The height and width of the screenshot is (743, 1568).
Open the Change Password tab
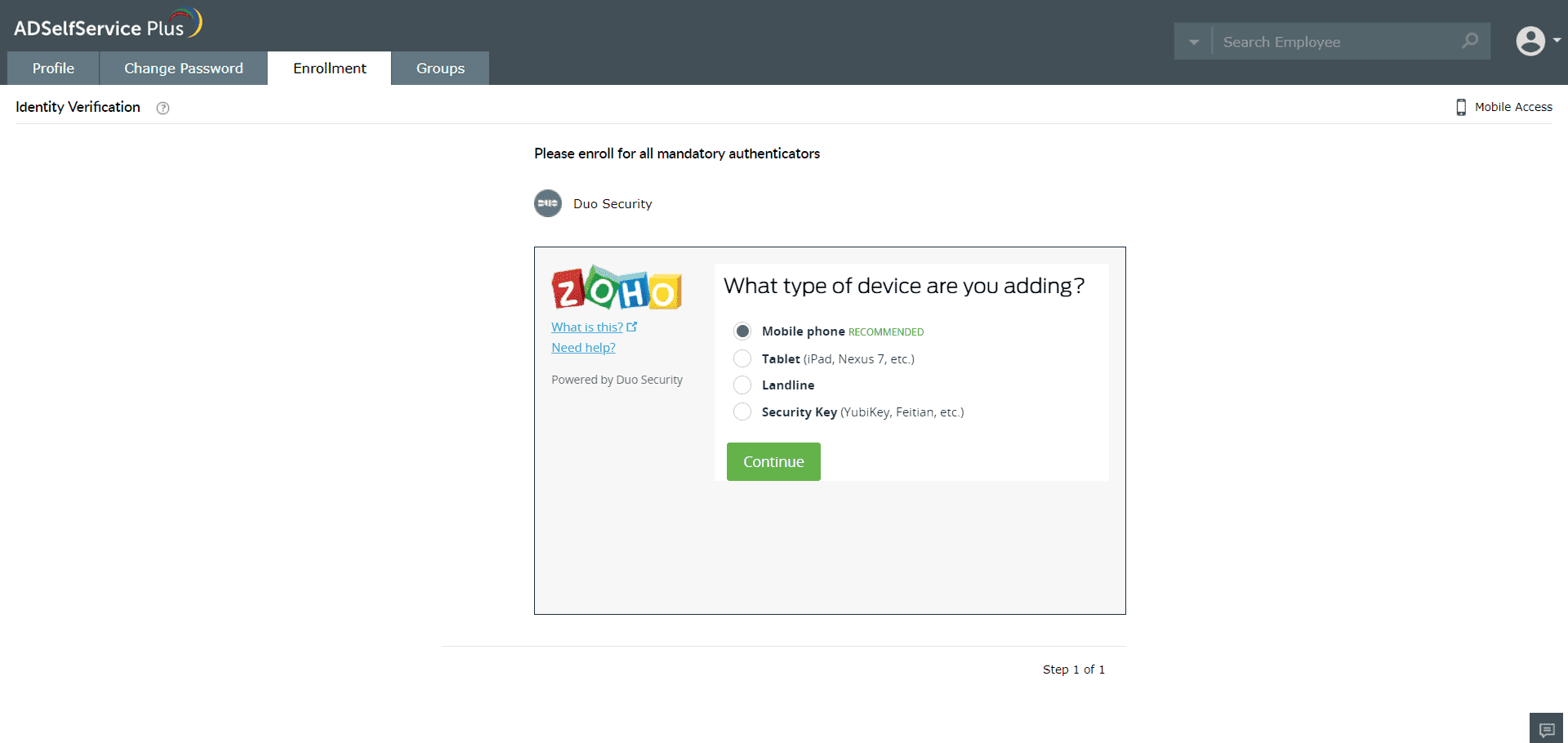click(184, 69)
